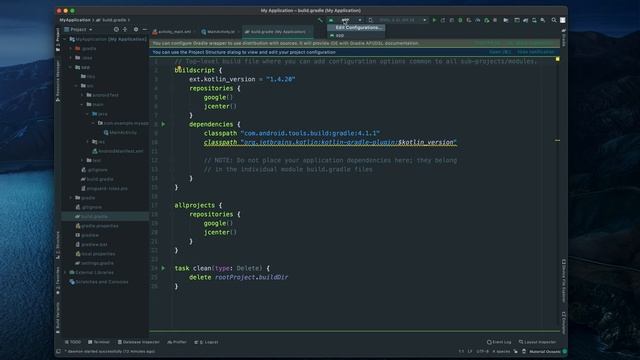The height and width of the screenshot is (360, 640).
Task: Hide the Project panel with minus icon
Action: click(144, 29)
